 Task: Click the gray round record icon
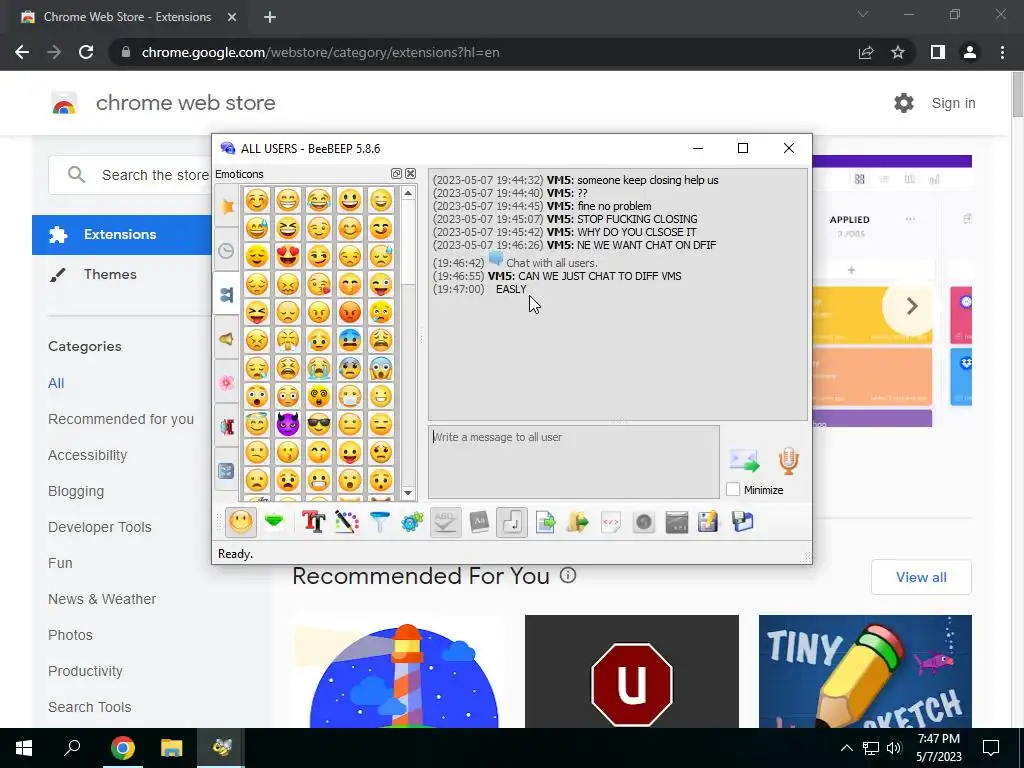click(x=644, y=522)
